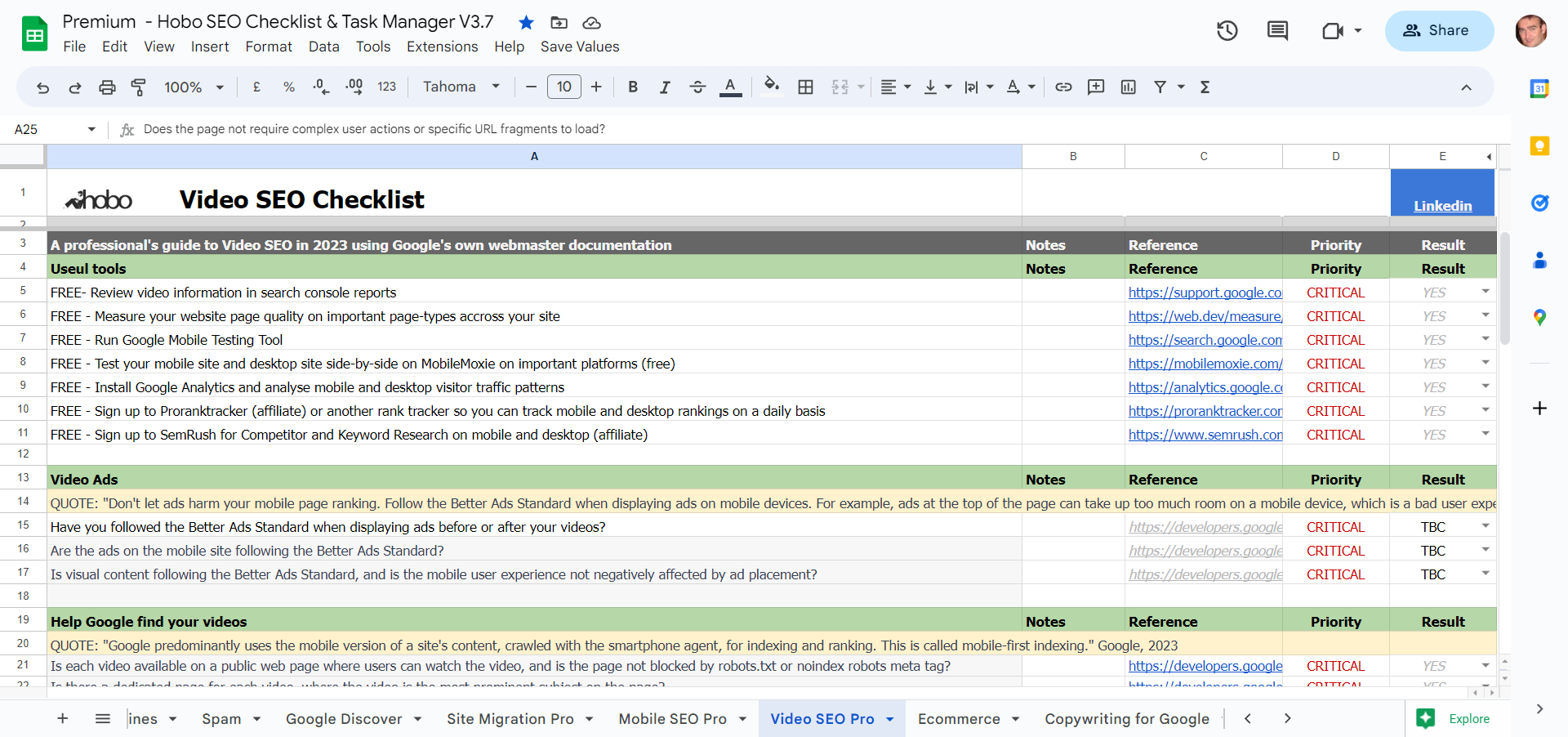Open the Tahoma font dropdown
The width and height of the screenshot is (1568, 737).
[x=461, y=87]
